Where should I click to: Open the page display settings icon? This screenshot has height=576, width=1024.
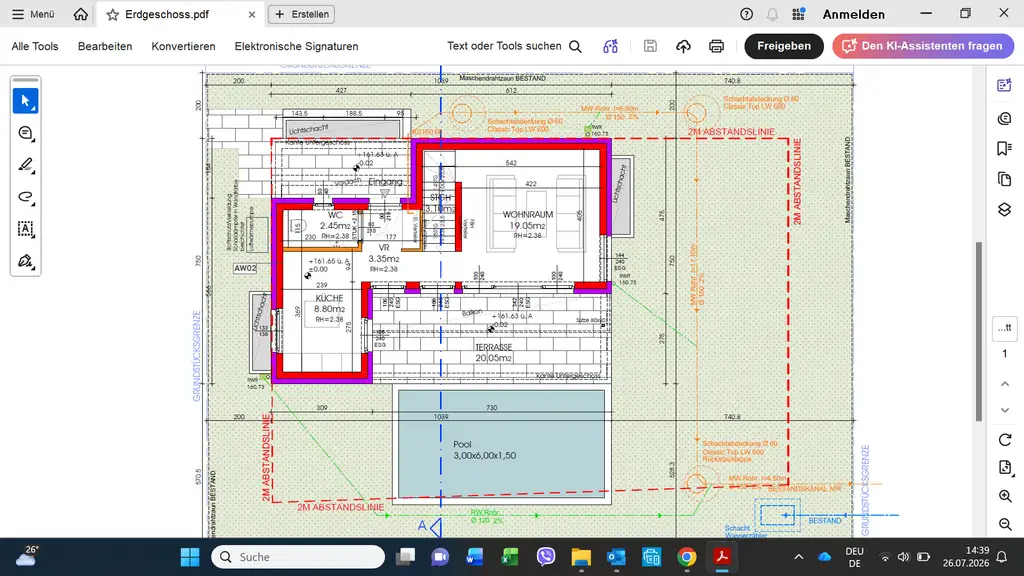1005,468
